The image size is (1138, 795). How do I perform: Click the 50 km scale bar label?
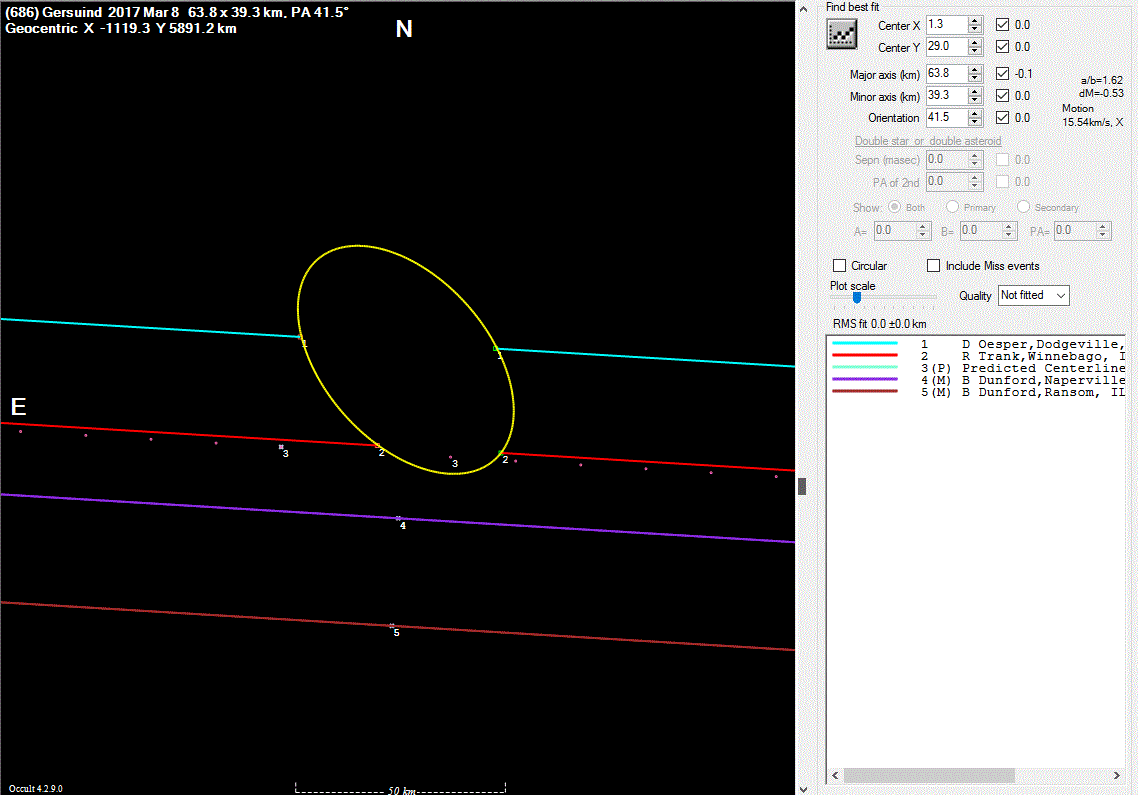(x=401, y=790)
